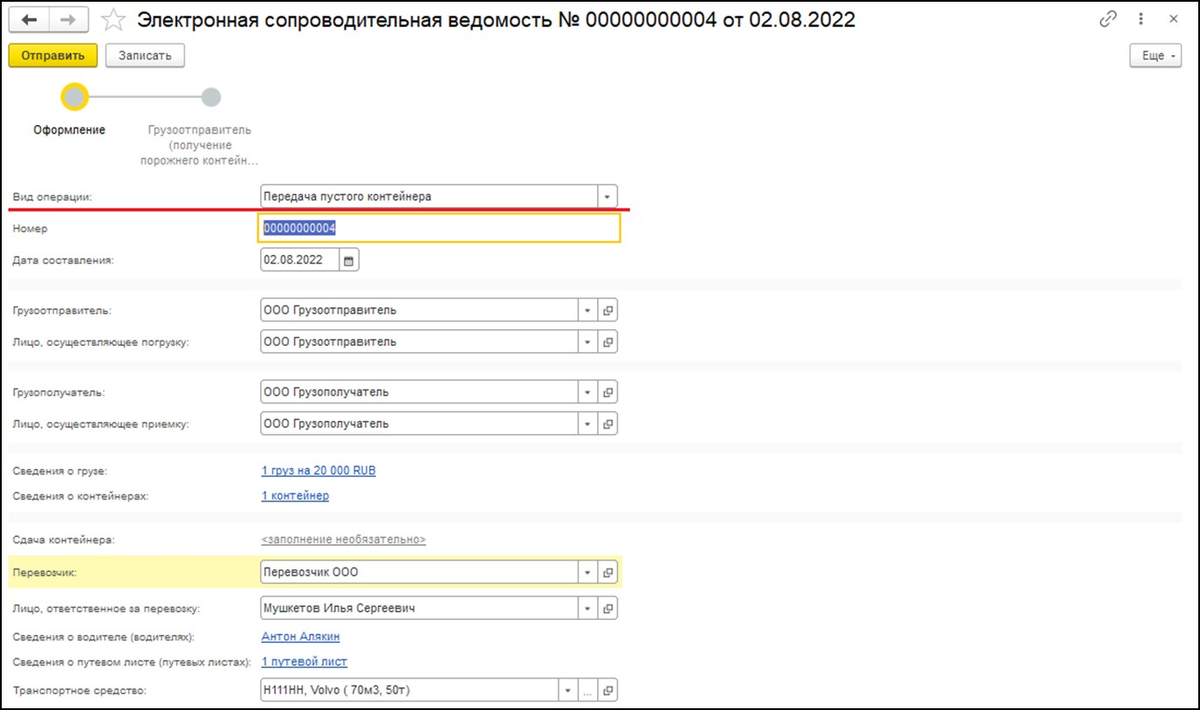This screenshot has height=710, width=1200.
Task: Open link 1 груз на 20 000 RUB
Action: pos(318,471)
